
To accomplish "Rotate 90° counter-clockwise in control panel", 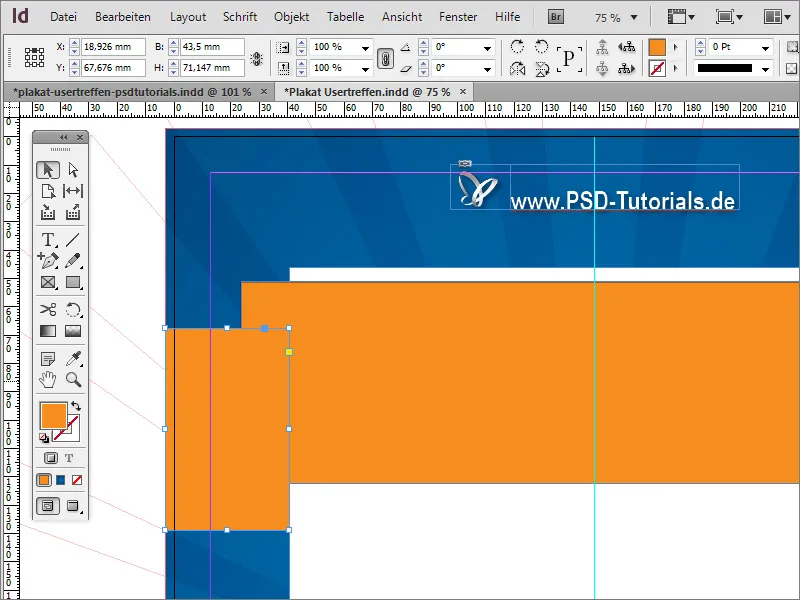I will click(541, 46).
